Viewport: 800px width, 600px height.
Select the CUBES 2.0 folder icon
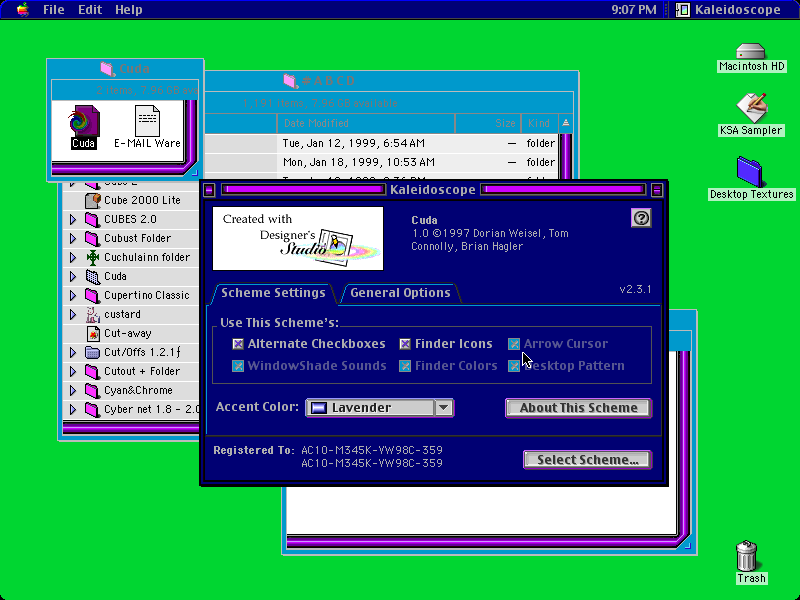pyautogui.click(x=92, y=219)
